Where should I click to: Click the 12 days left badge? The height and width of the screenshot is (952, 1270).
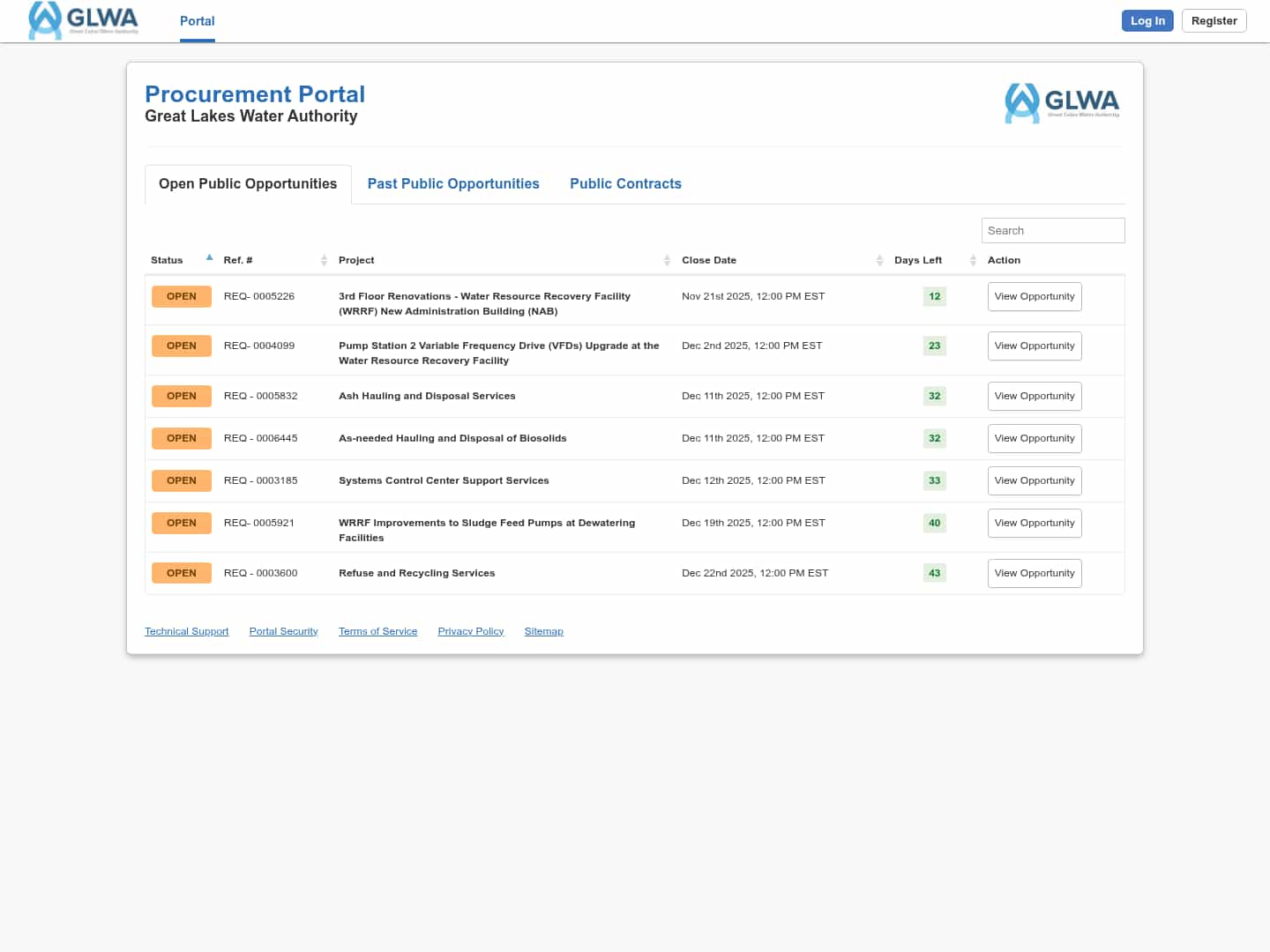[x=934, y=296]
